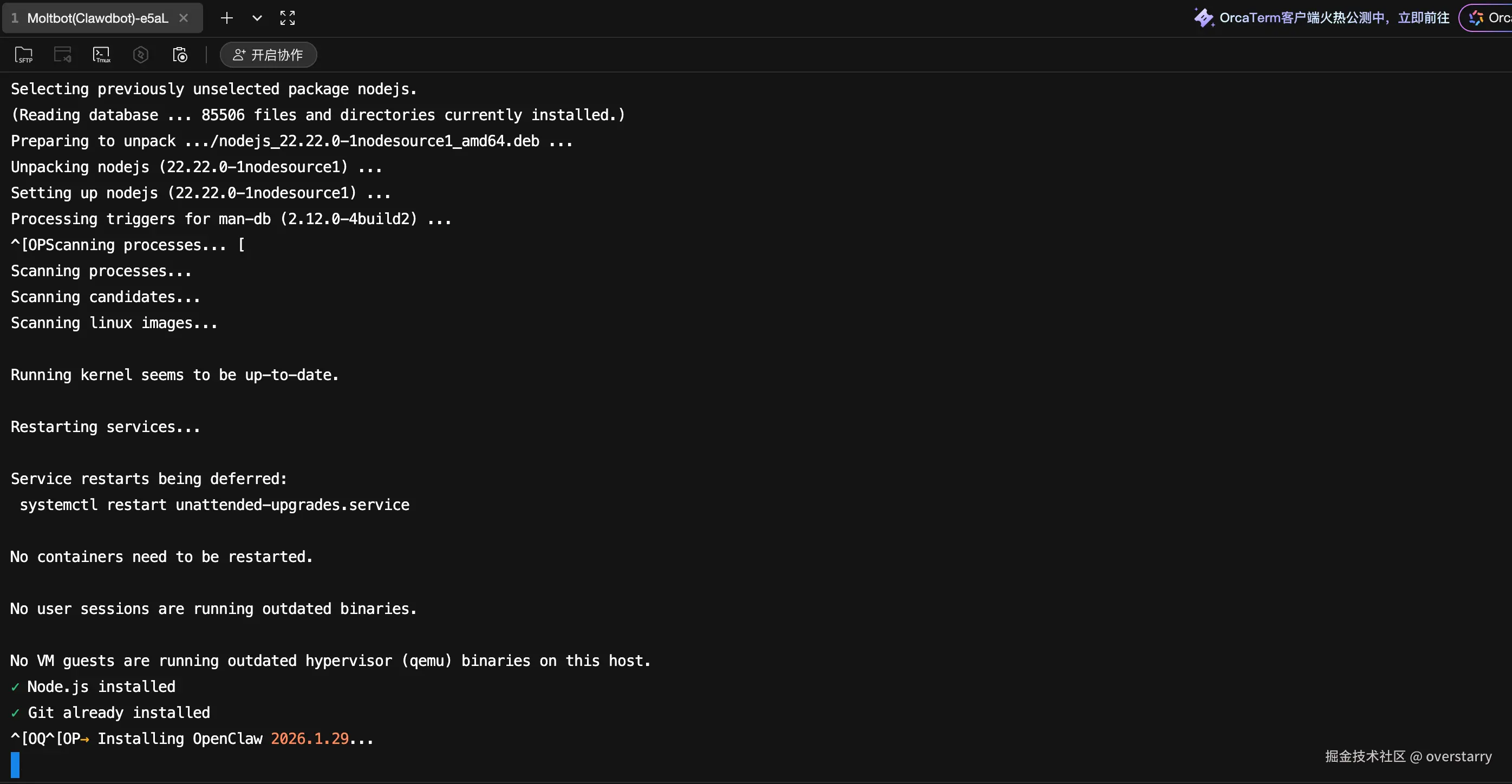Click the 'No VM guests are running' line
Viewport: 1512px width, 784px height.
click(x=331, y=661)
